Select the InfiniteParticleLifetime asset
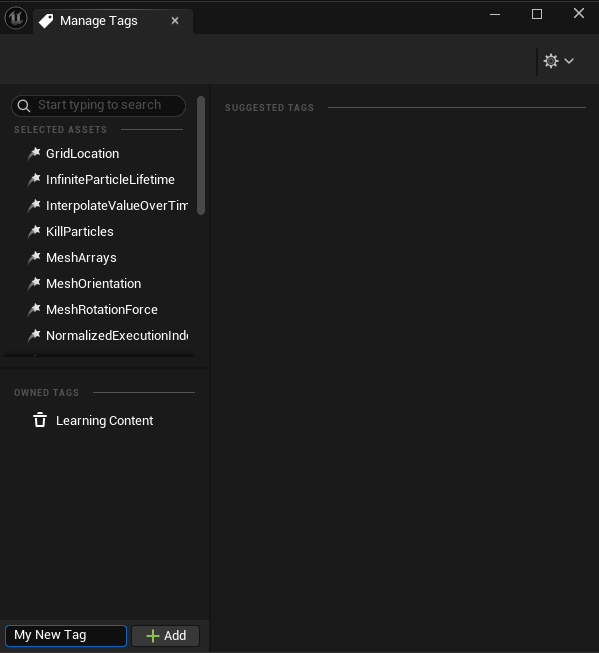The width and height of the screenshot is (599, 653). (110, 179)
